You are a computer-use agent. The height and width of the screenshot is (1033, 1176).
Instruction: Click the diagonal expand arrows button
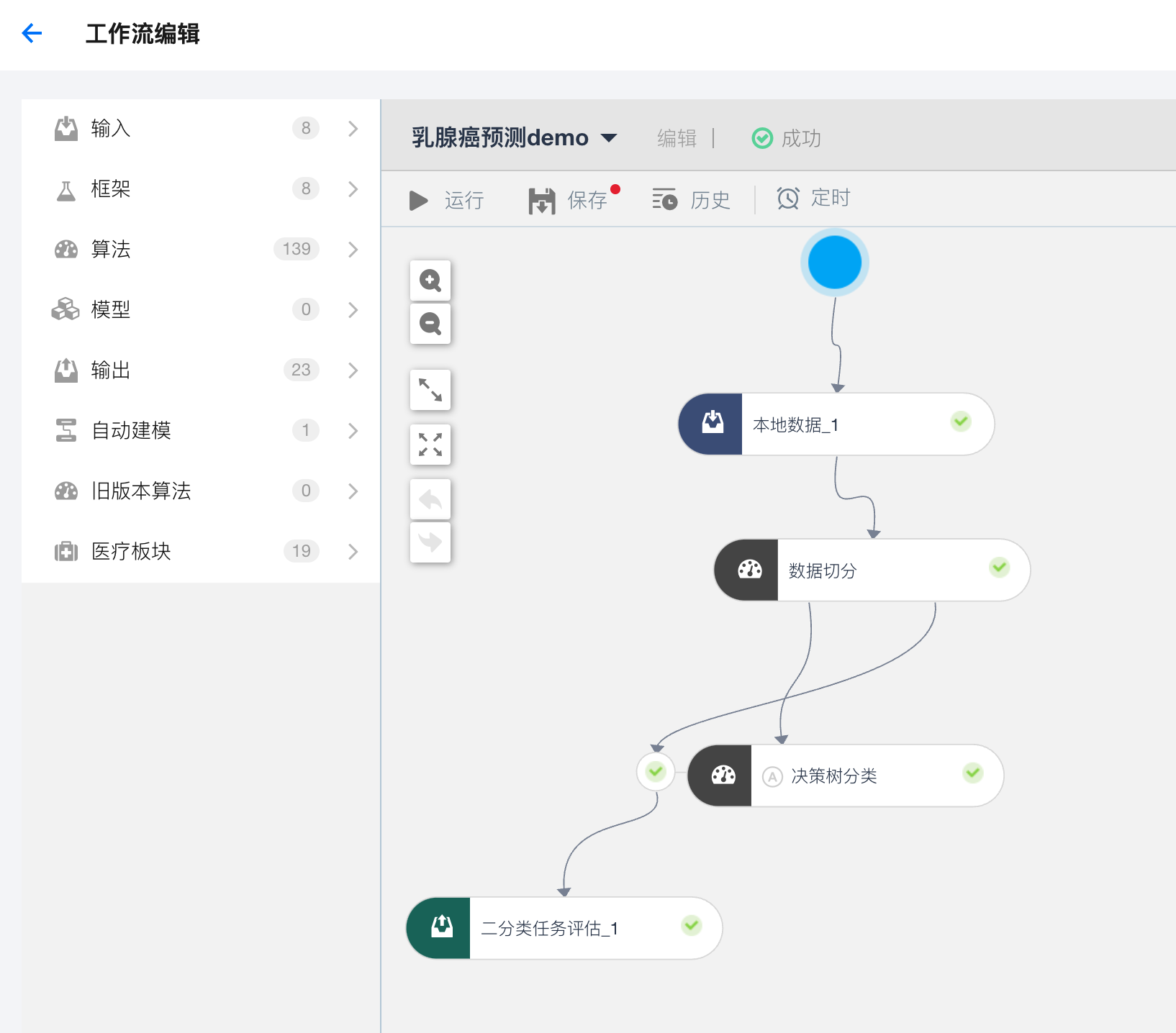point(430,390)
